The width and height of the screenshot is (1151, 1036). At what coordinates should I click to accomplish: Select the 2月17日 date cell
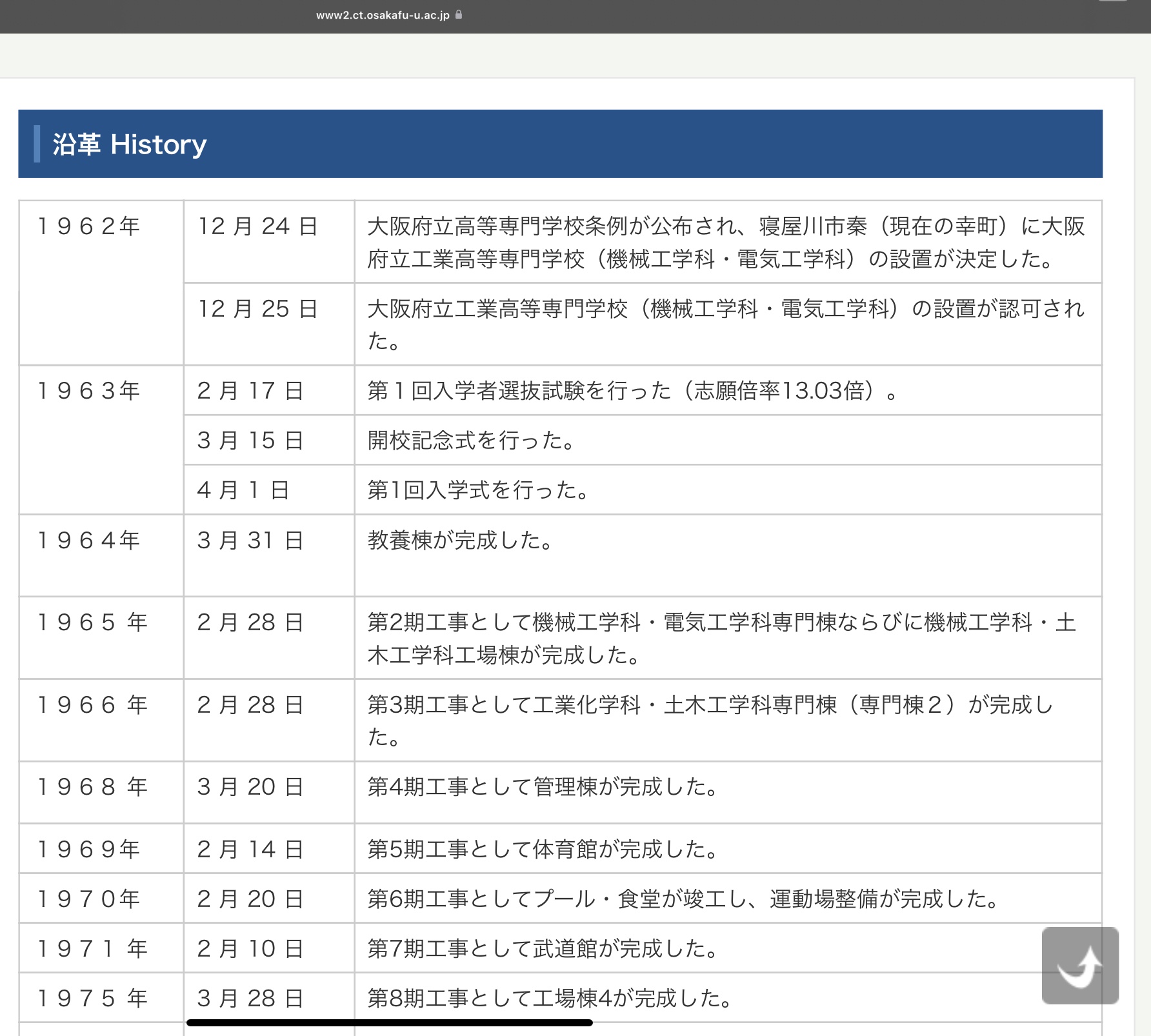[x=269, y=390]
